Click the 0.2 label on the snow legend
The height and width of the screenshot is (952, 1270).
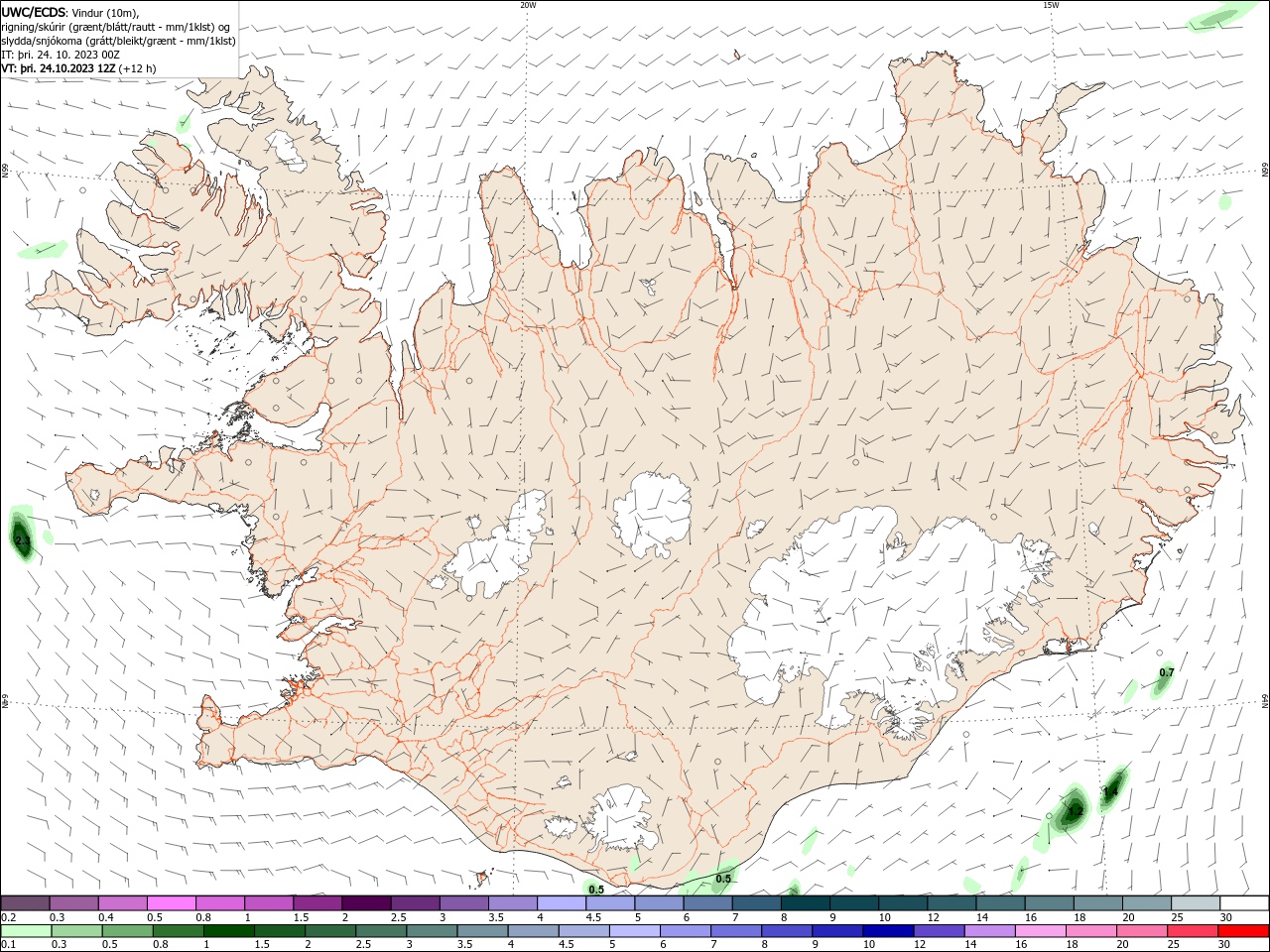[x=8, y=917]
